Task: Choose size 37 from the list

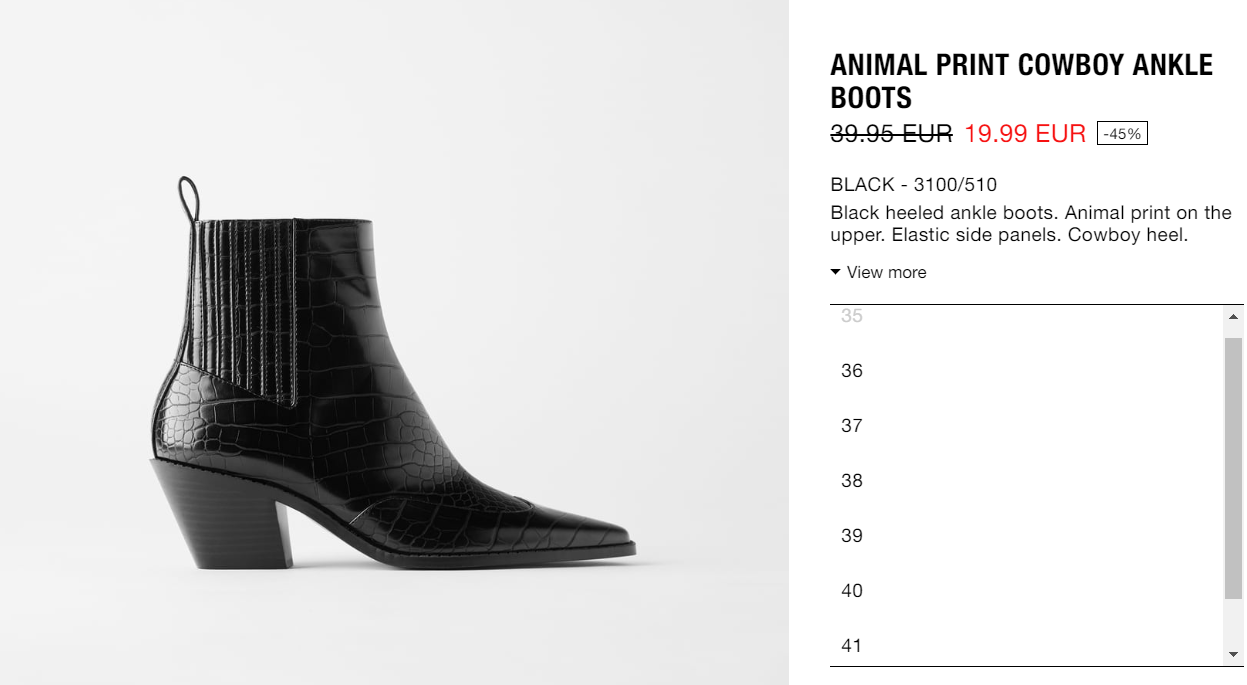Action: tap(1026, 425)
